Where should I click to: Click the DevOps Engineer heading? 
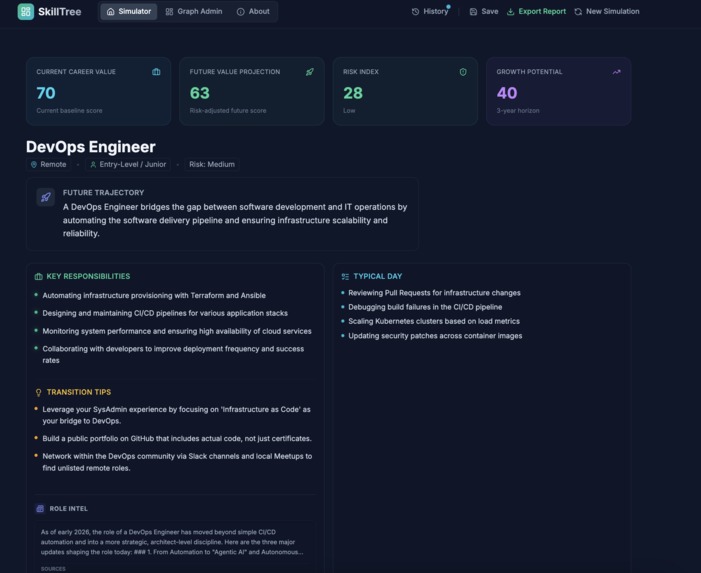tap(91, 147)
